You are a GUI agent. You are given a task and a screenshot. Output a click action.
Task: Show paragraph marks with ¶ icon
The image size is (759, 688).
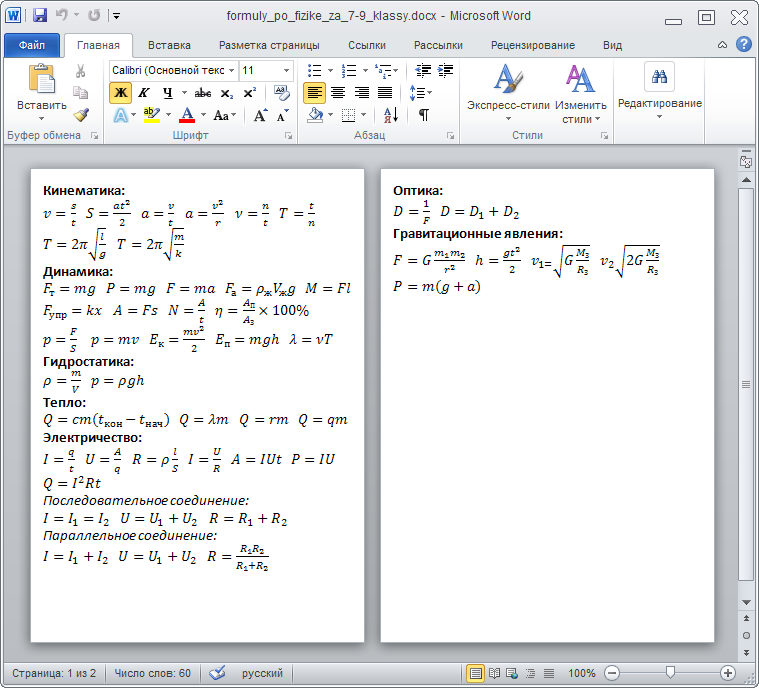424,115
